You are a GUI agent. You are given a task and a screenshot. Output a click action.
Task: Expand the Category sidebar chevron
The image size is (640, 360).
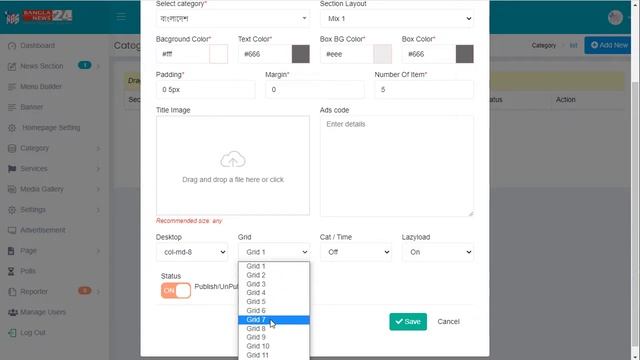[x=98, y=148]
